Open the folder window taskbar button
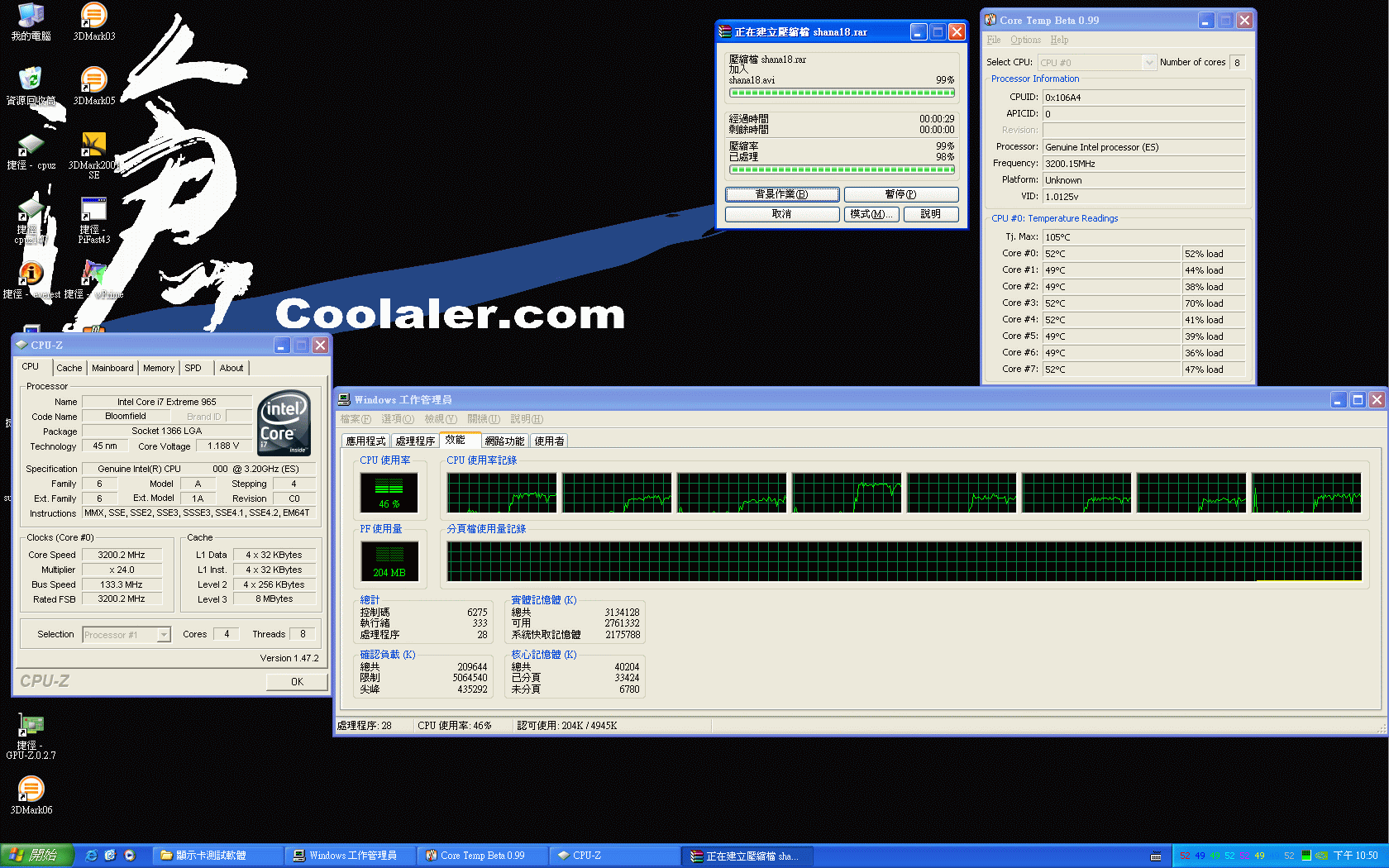The width and height of the screenshot is (1389, 868). coord(218,856)
